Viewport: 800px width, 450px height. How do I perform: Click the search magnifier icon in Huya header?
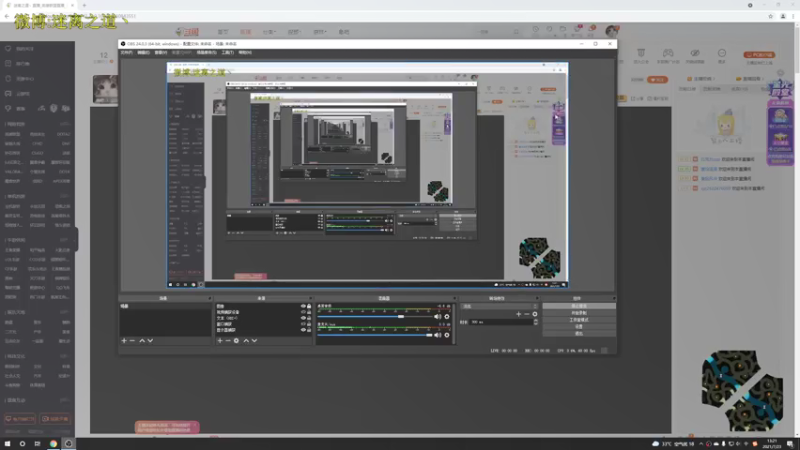pos(516,32)
